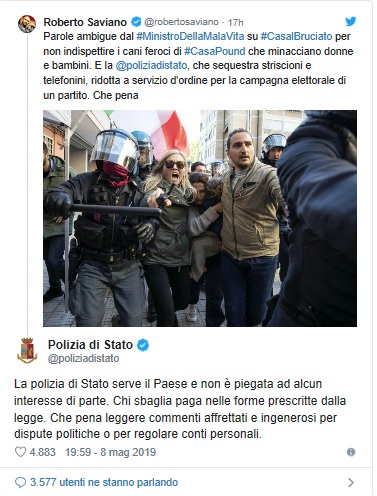Click the speech bubble reply icon
The image size is (377, 496).
[21, 482]
